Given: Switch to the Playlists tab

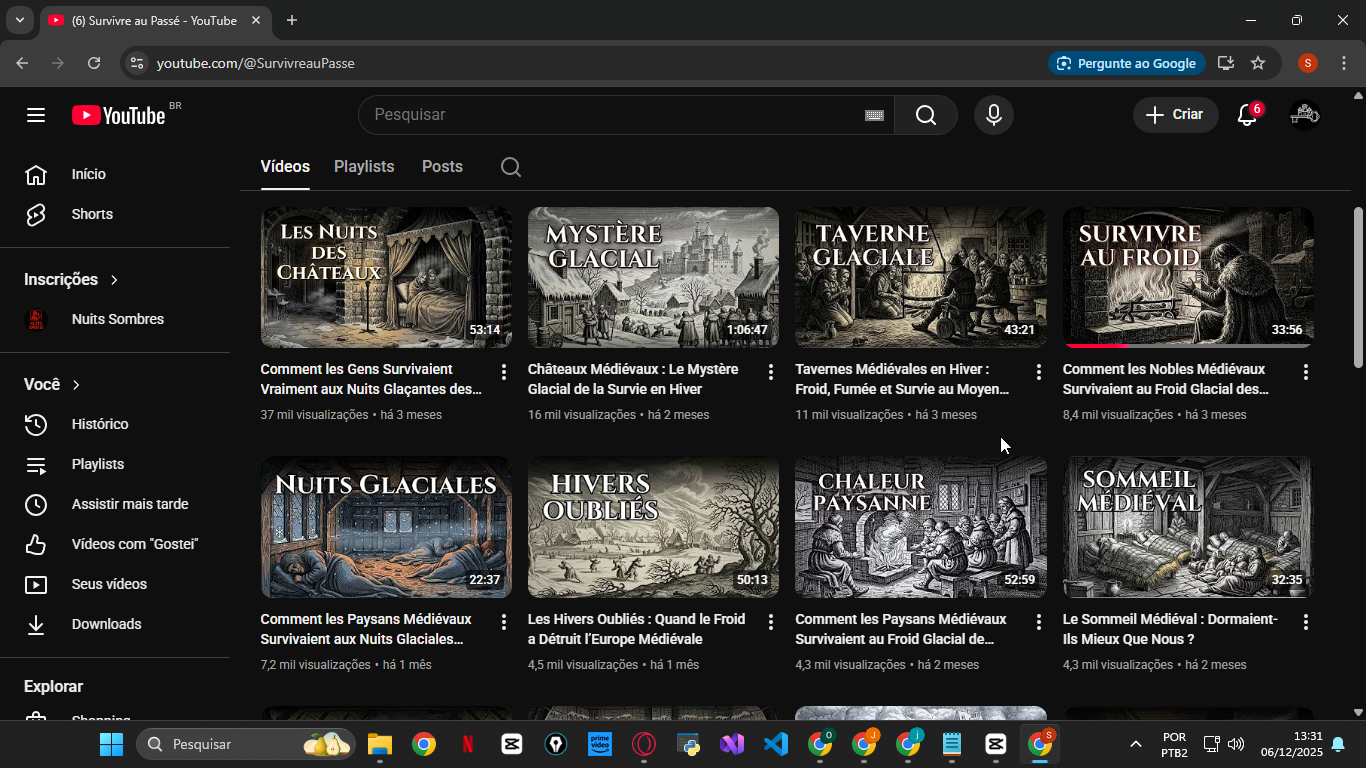Looking at the screenshot, I should tap(364, 167).
